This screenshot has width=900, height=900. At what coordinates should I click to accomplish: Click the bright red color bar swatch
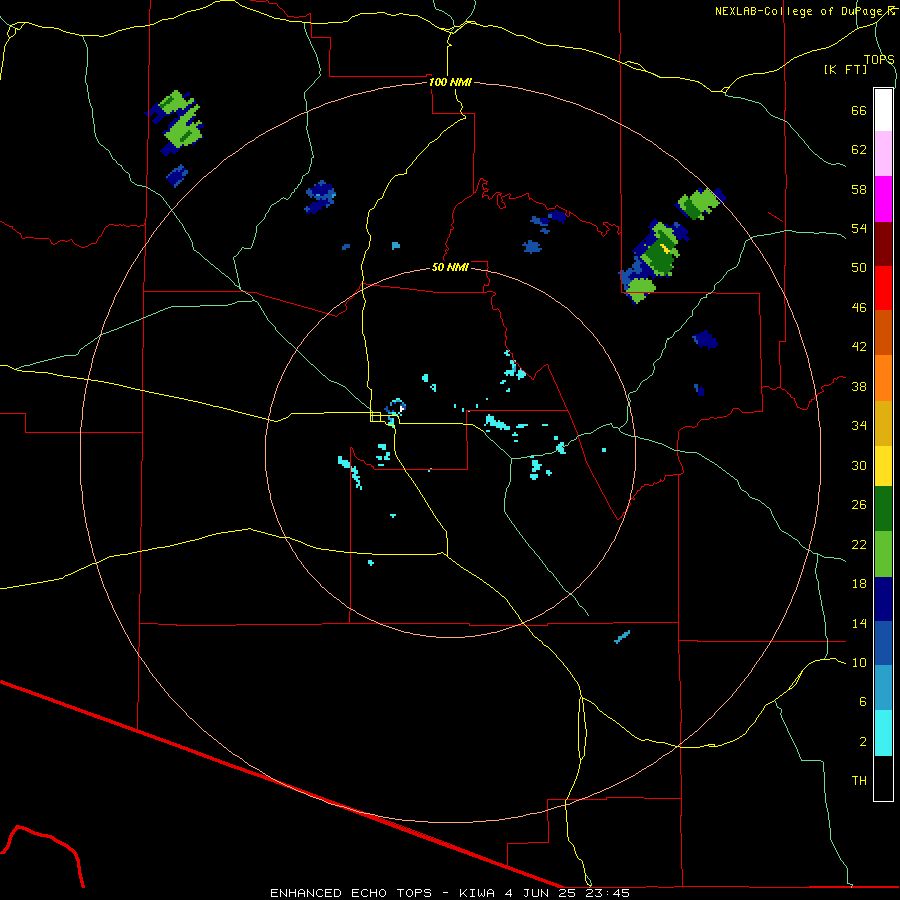883,288
